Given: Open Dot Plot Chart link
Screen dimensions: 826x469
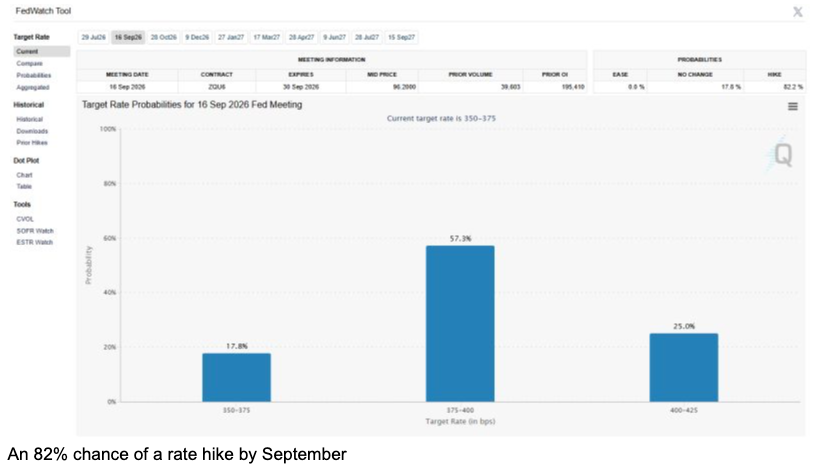Looking at the screenshot, I should pos(24,175).
